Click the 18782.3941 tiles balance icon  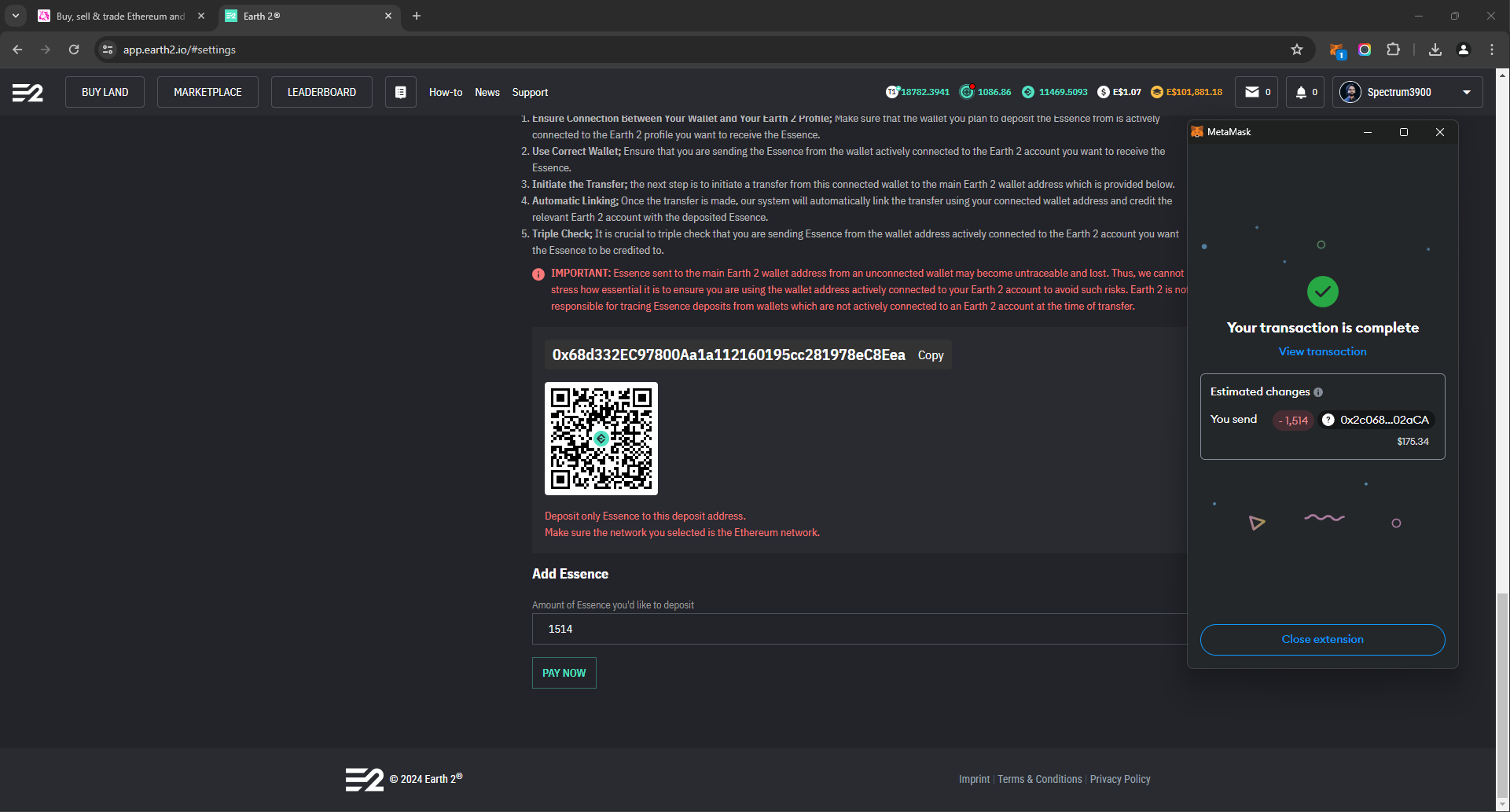tap(892, 92)
